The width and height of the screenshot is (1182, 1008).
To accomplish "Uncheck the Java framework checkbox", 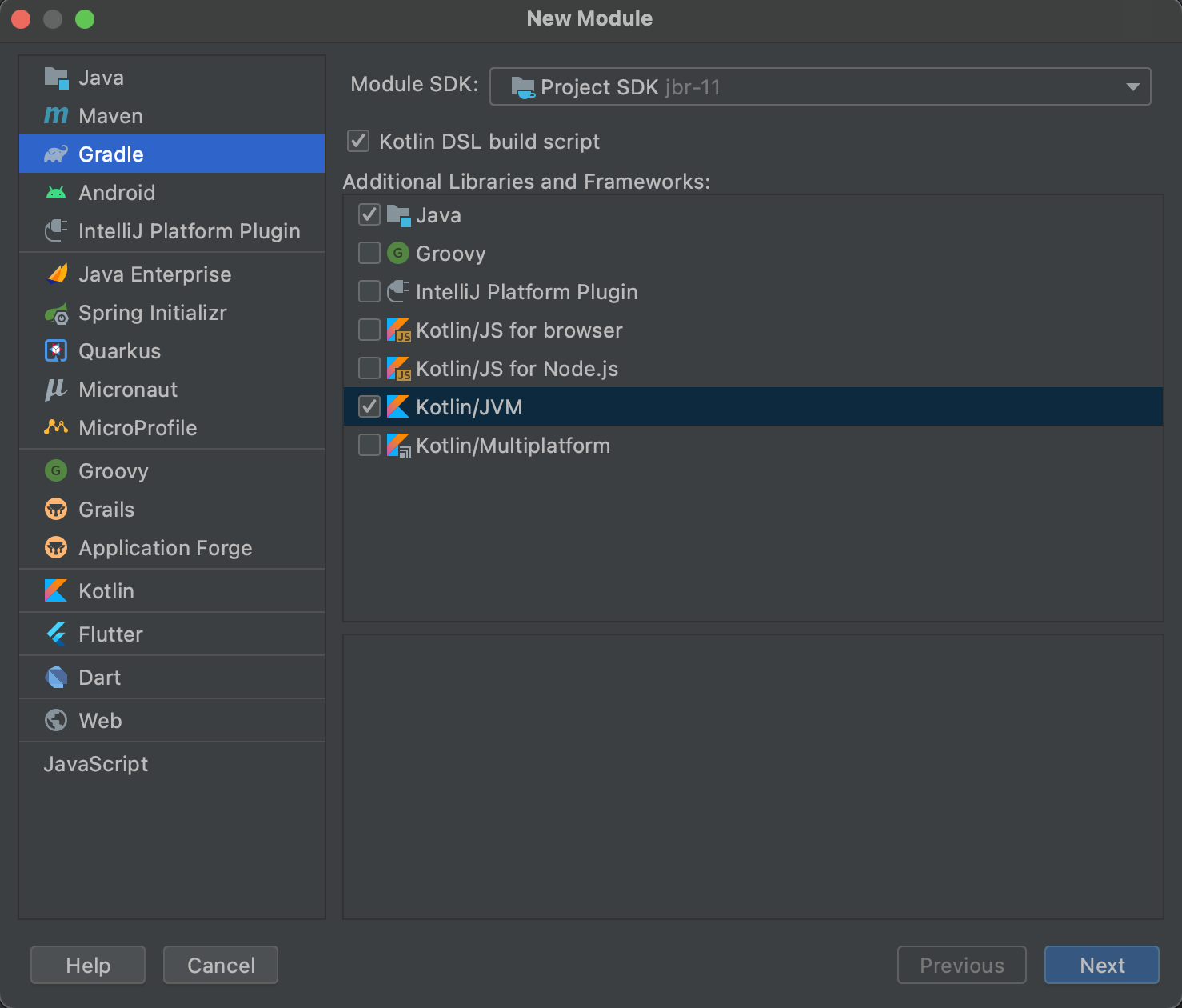I will 369,215.
